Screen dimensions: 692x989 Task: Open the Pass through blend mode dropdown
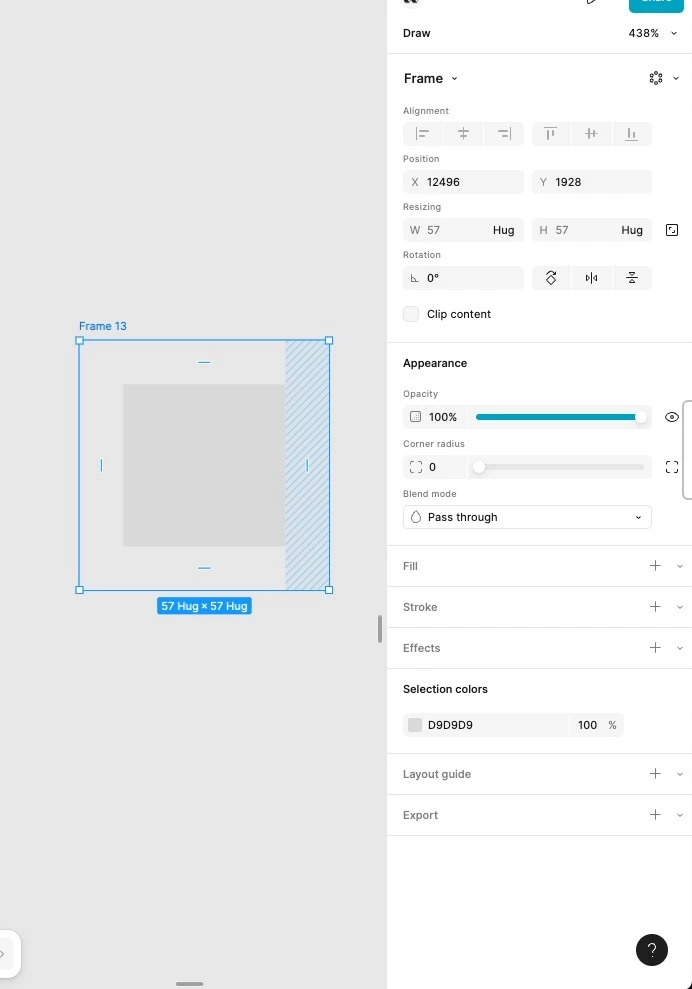coord(527,517)
